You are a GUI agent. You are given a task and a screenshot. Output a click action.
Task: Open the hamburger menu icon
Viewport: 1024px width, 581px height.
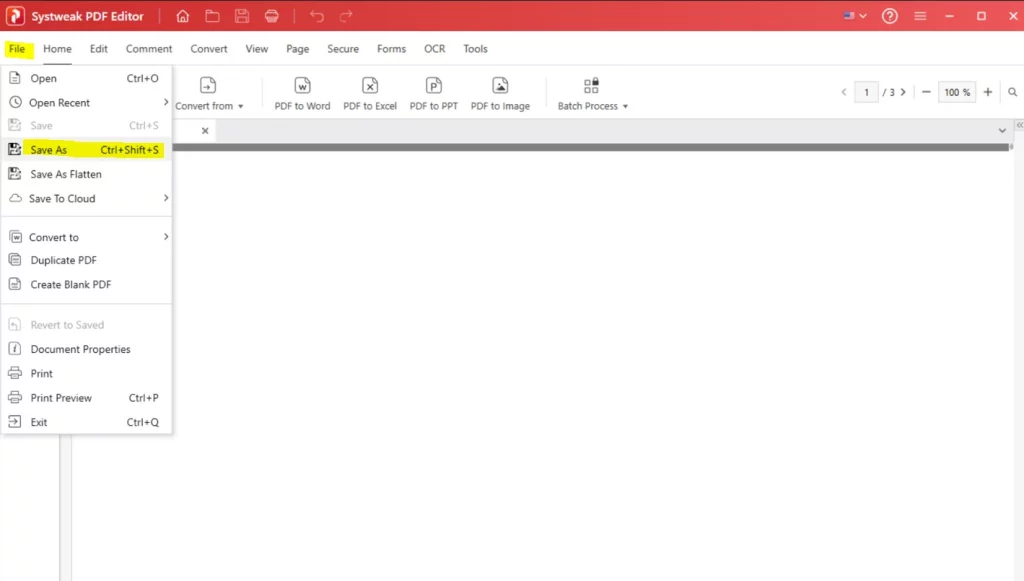click(x=920, y=16)
